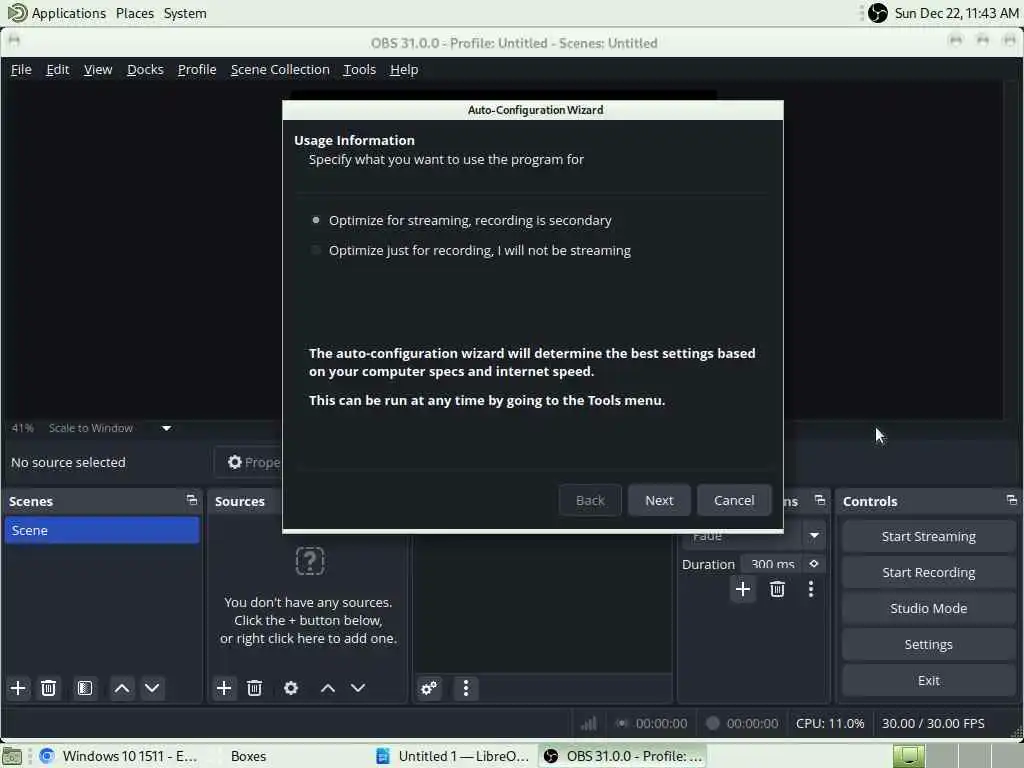The image size is (1024, 768).
Task: Click the CPU: 11.0% status text
Action: pyautogui.click(x=829, y=723)
